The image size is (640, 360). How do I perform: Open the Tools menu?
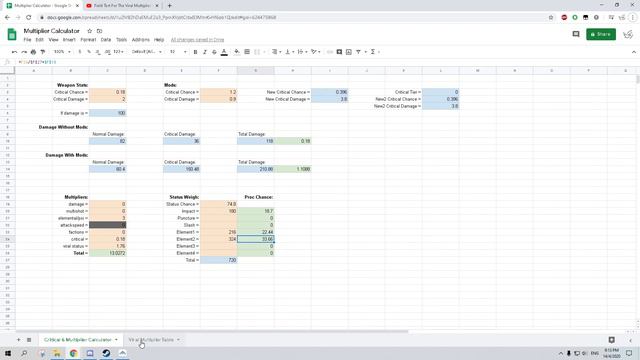pyautogui.click(x=121, y=40)
